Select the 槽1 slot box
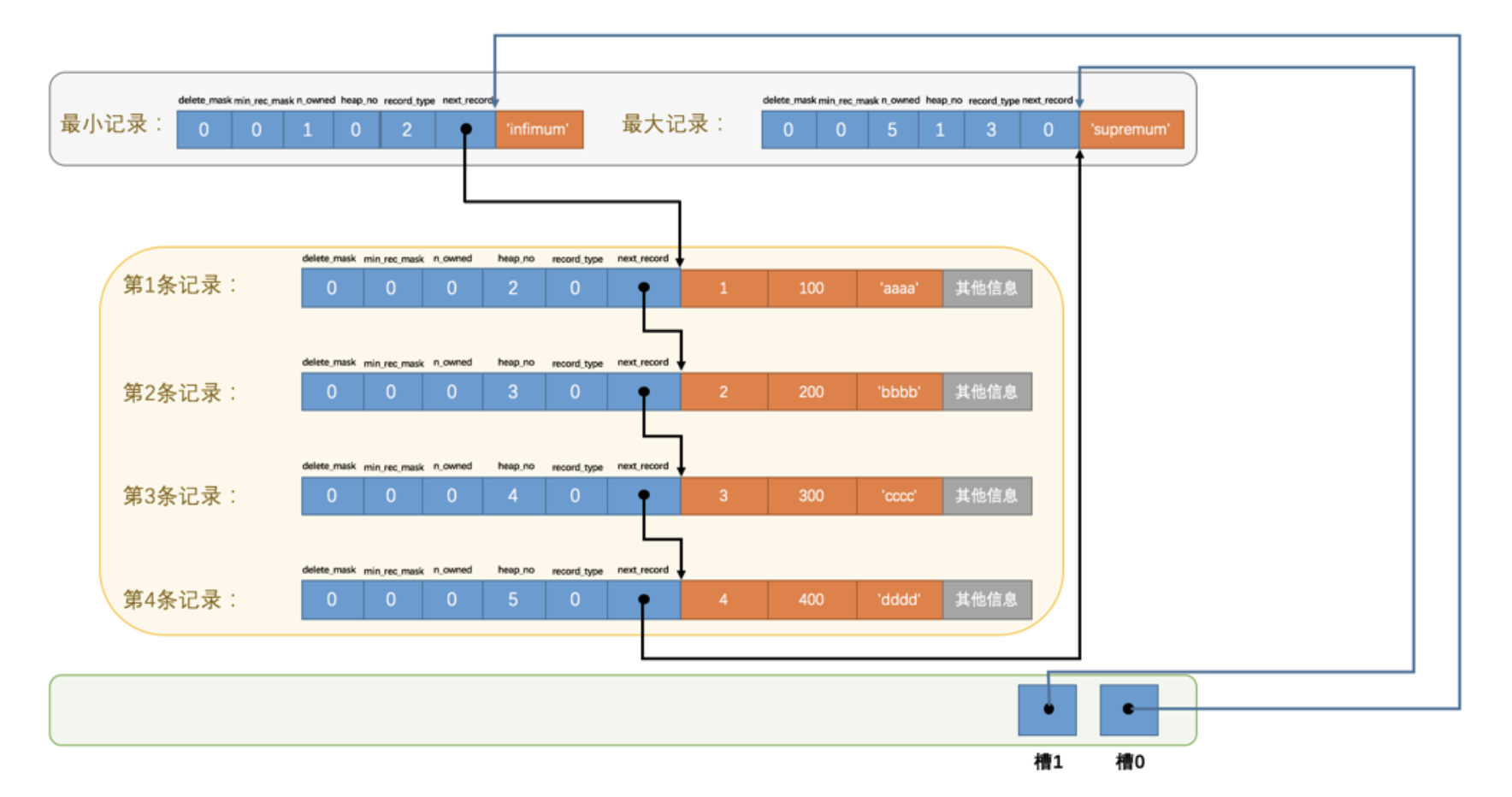The height and width of the screenshot is (797, 1512). point(1047,709)
